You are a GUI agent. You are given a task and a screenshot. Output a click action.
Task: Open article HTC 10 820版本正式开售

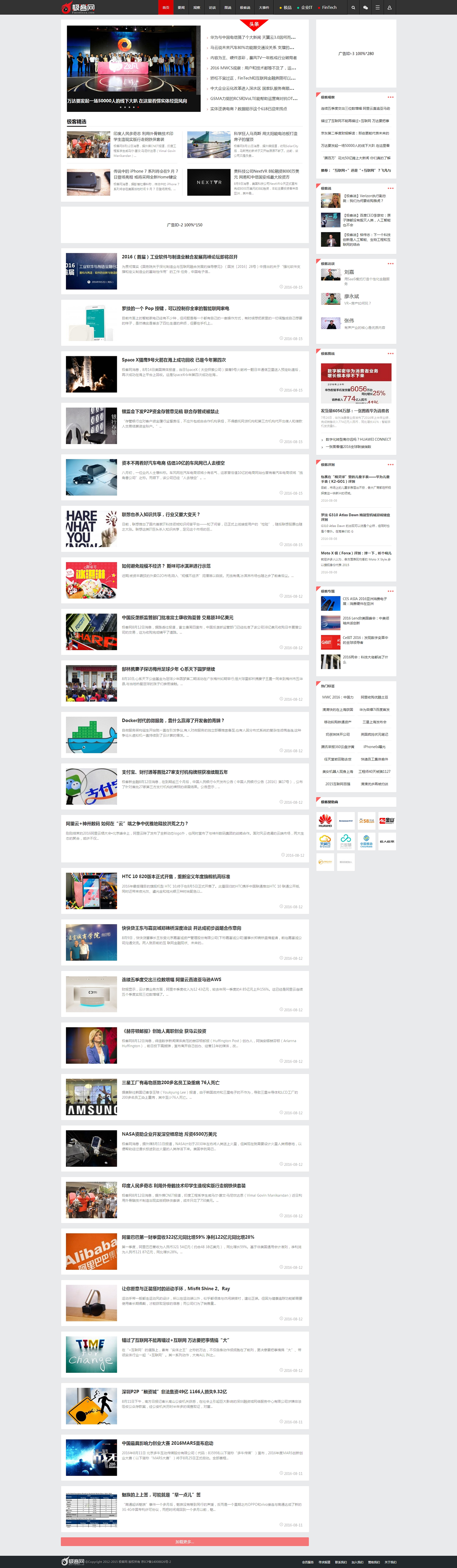pyautogui.click(x=176, y=876)
